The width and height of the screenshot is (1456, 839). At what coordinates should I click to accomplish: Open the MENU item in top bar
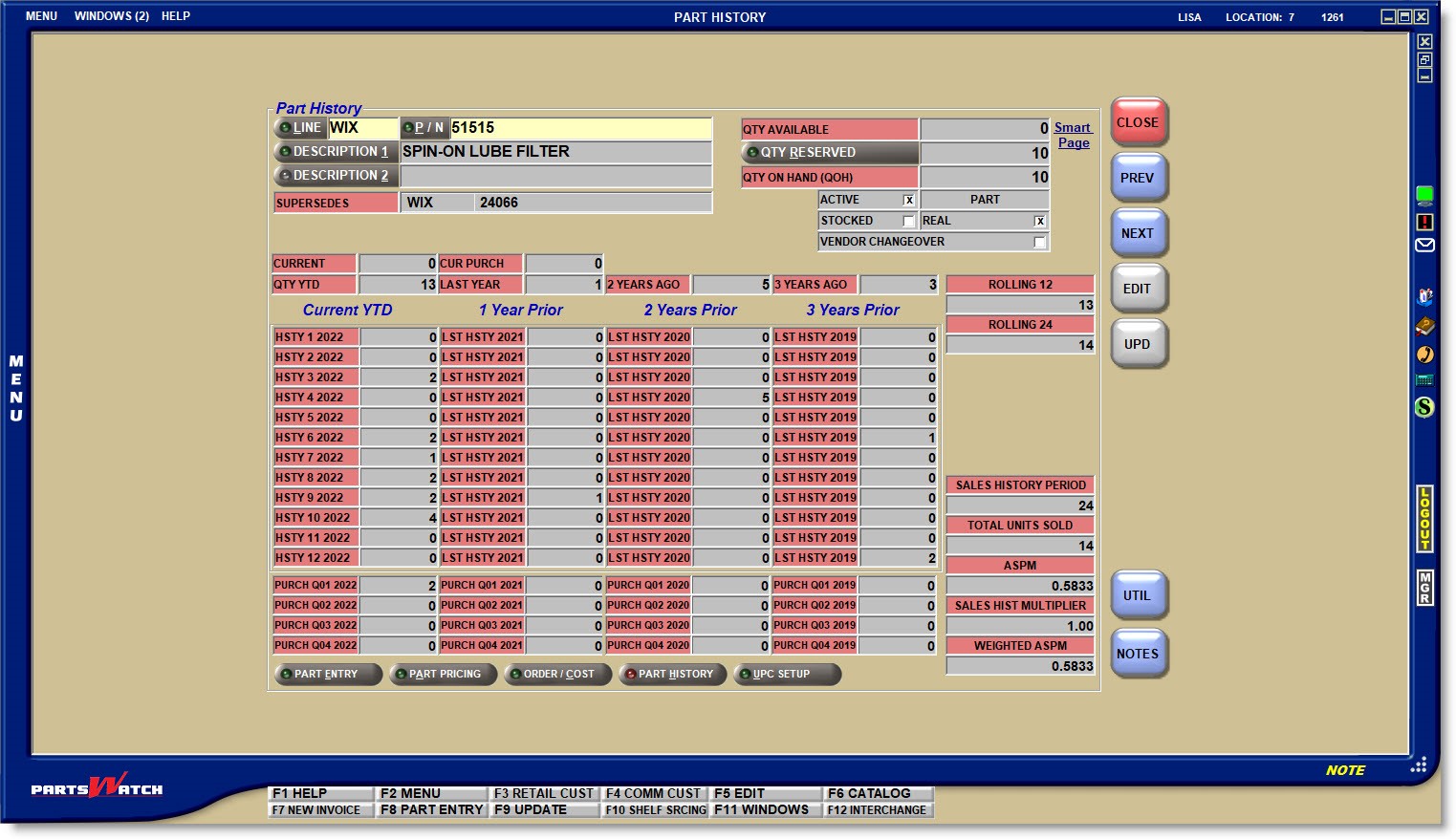[x=41, y=16]
